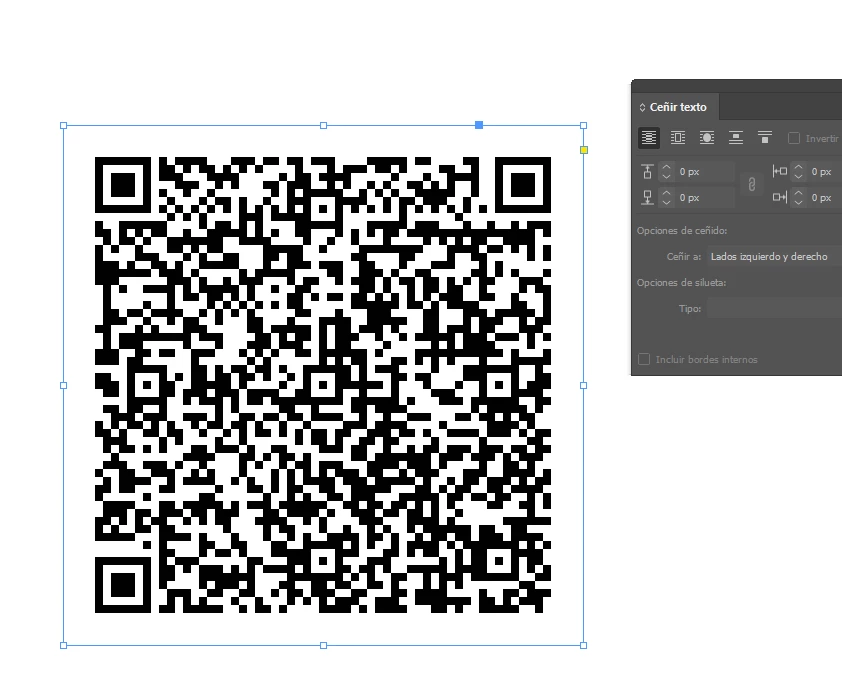Screen dimensions: 842x682
Task: Select Wrap around bounding box icon
Action: point(678,138)
